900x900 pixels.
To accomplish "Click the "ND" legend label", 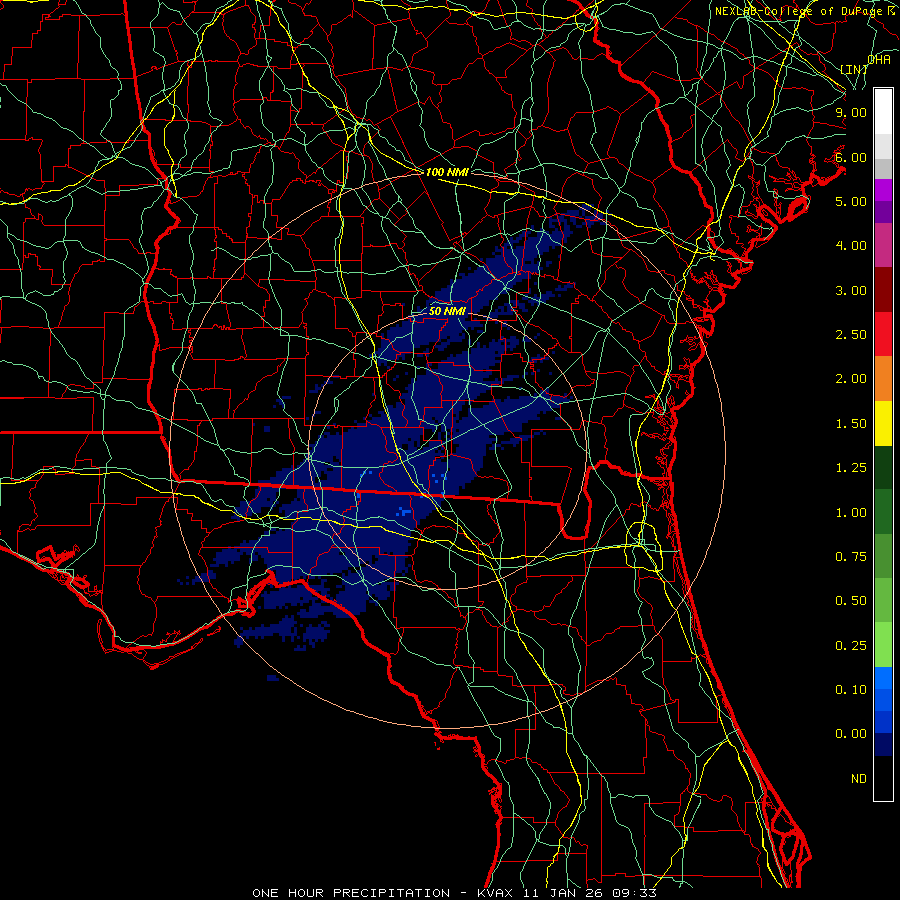I will click(x=859, y=779).
